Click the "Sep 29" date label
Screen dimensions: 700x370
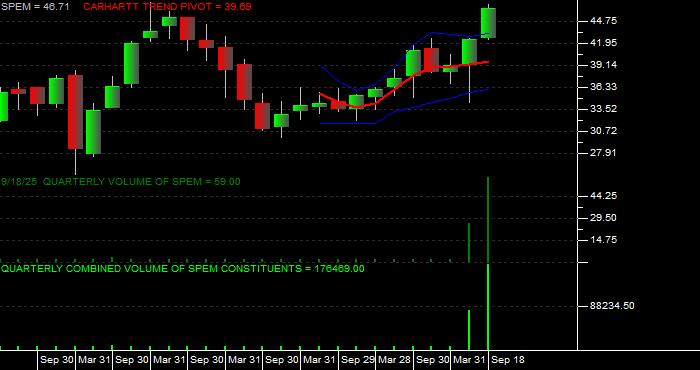(x=358, y=360)
